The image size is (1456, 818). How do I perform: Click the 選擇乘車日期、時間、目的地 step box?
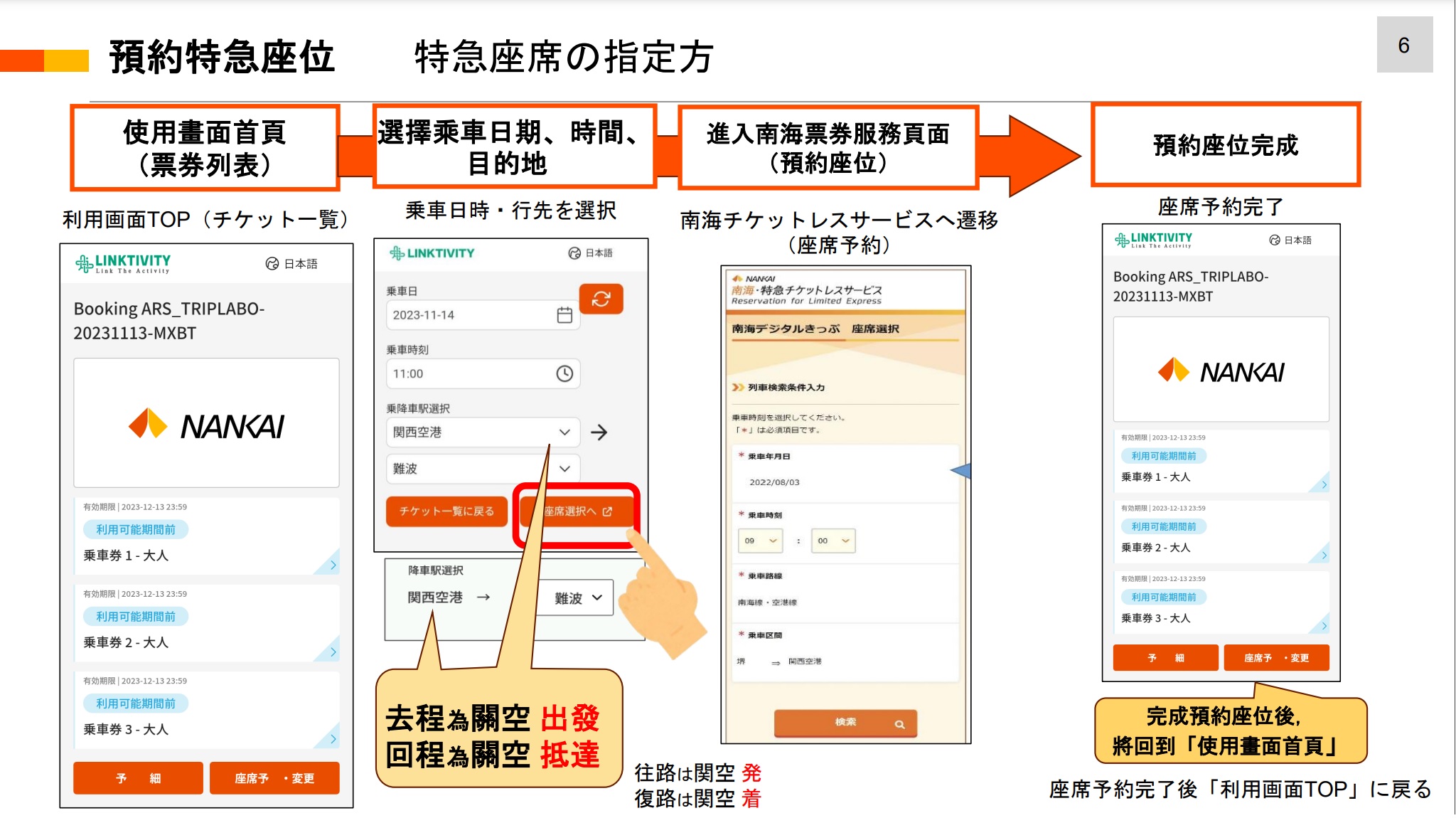tap(515, 147)
